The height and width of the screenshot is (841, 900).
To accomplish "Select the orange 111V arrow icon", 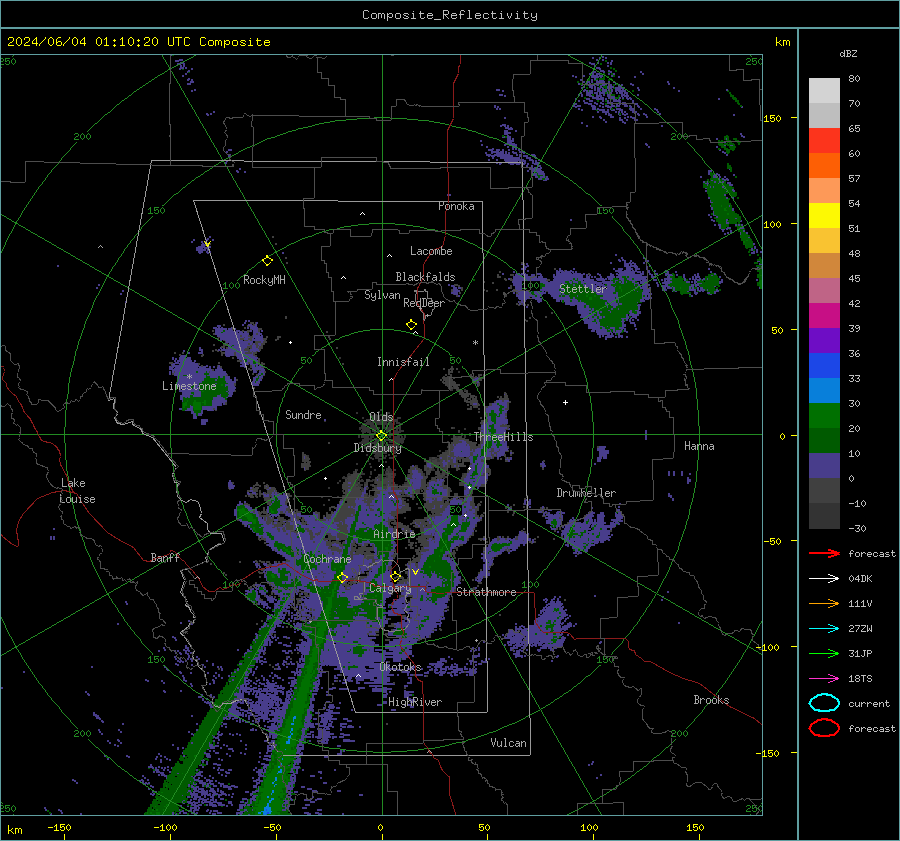I will pyautogui.click(x=824, y=603).
